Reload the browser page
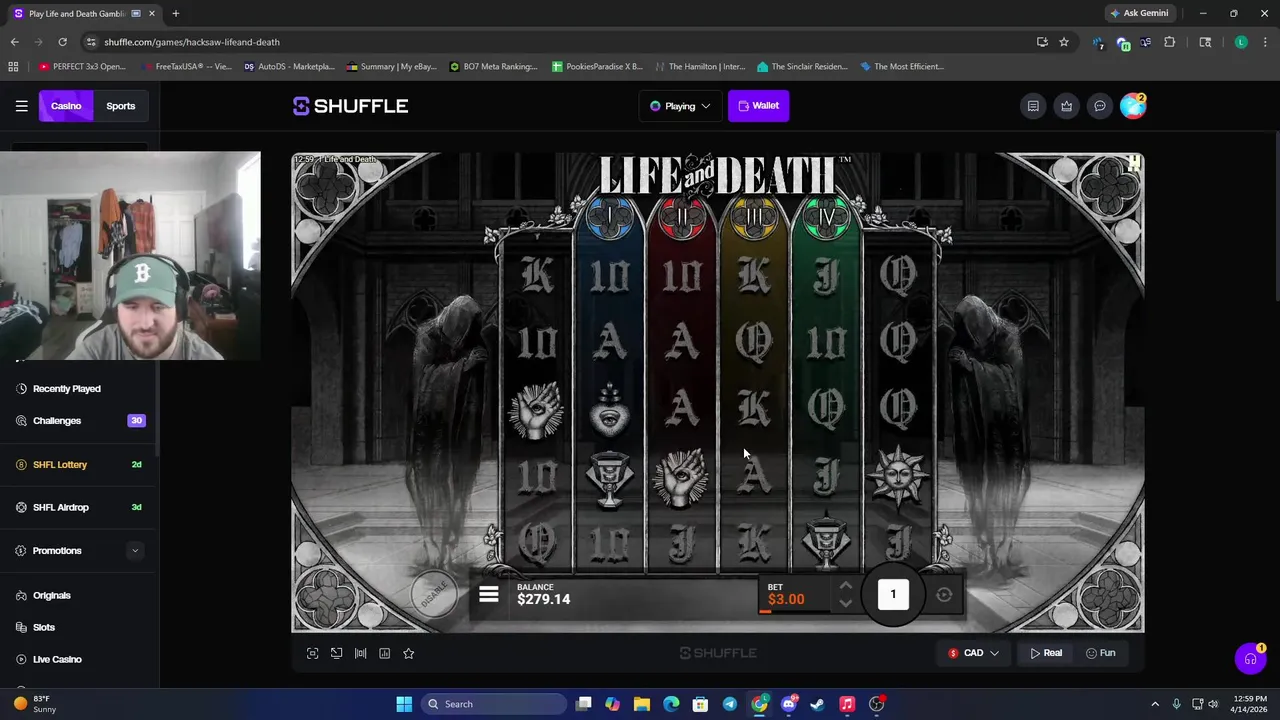The image size is (1280, 720). click(x=62, y=42)
